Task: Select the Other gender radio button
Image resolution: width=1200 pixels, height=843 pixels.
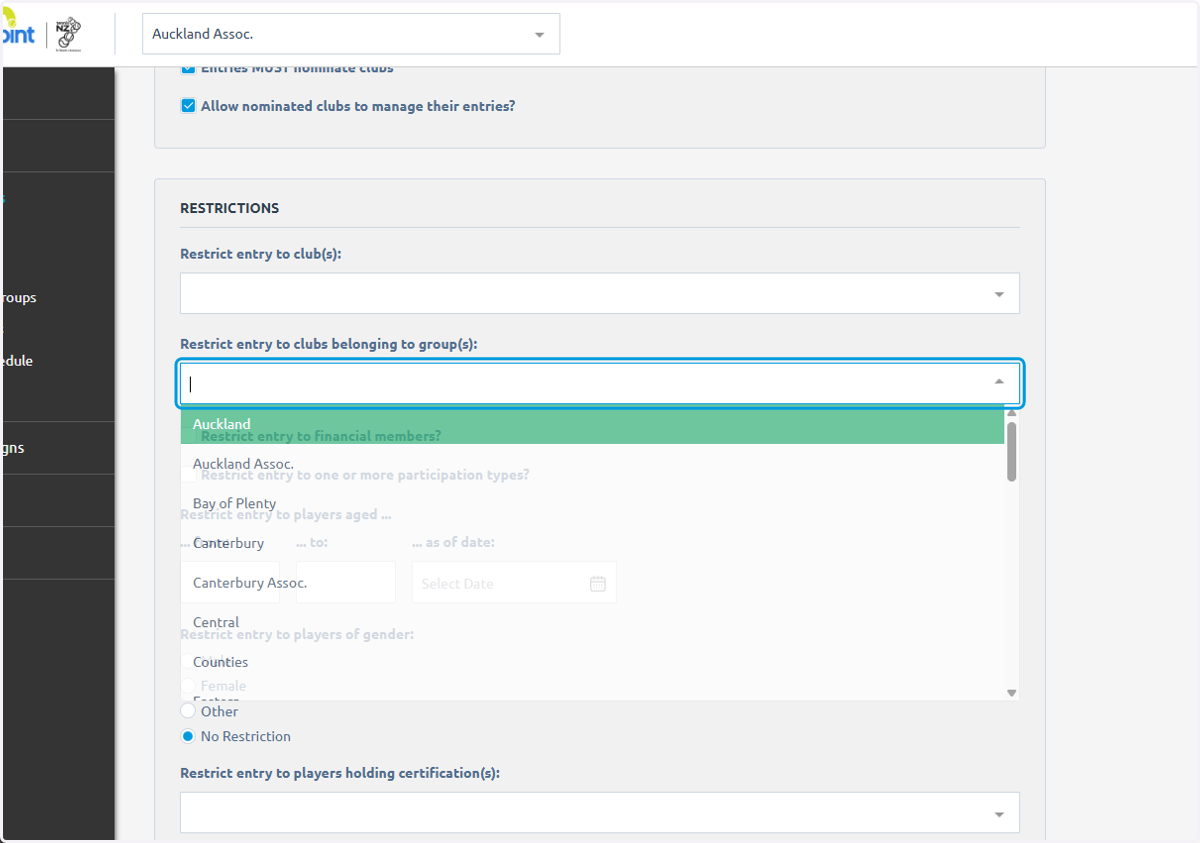Action: click(188, 711)
